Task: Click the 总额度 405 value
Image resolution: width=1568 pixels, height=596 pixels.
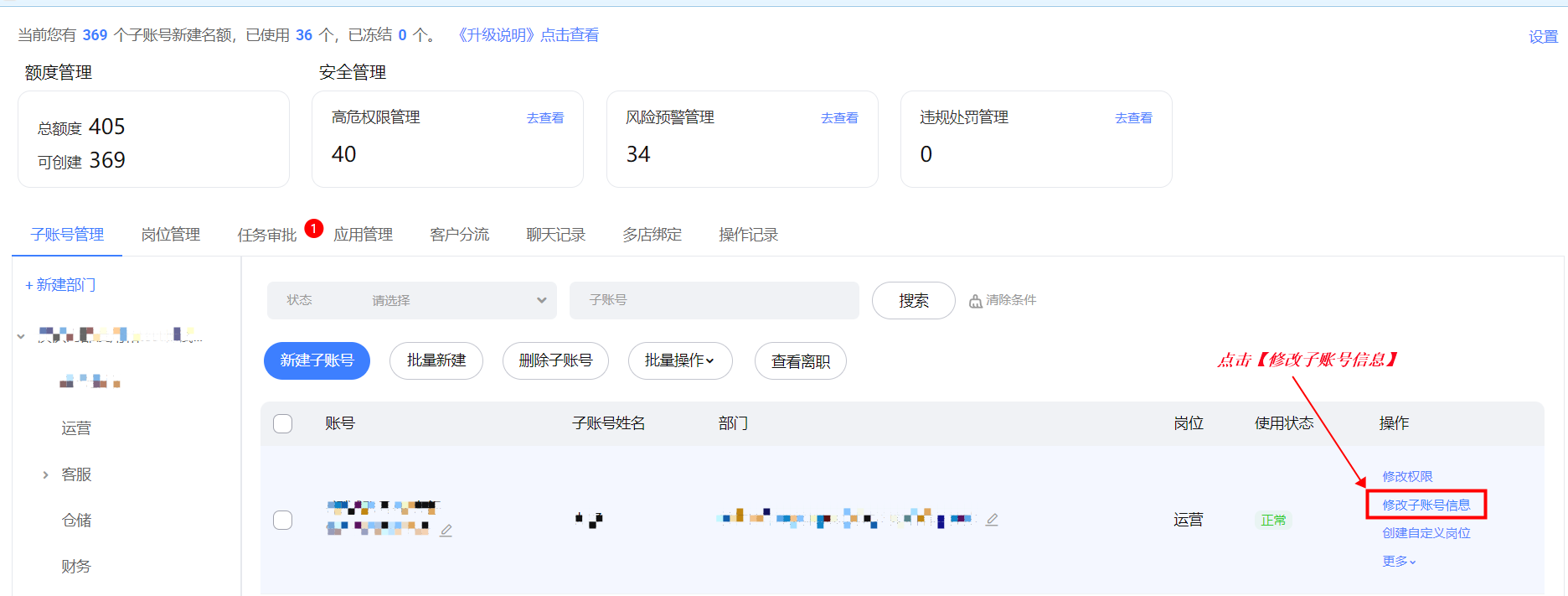Action: tap(106, 127)
